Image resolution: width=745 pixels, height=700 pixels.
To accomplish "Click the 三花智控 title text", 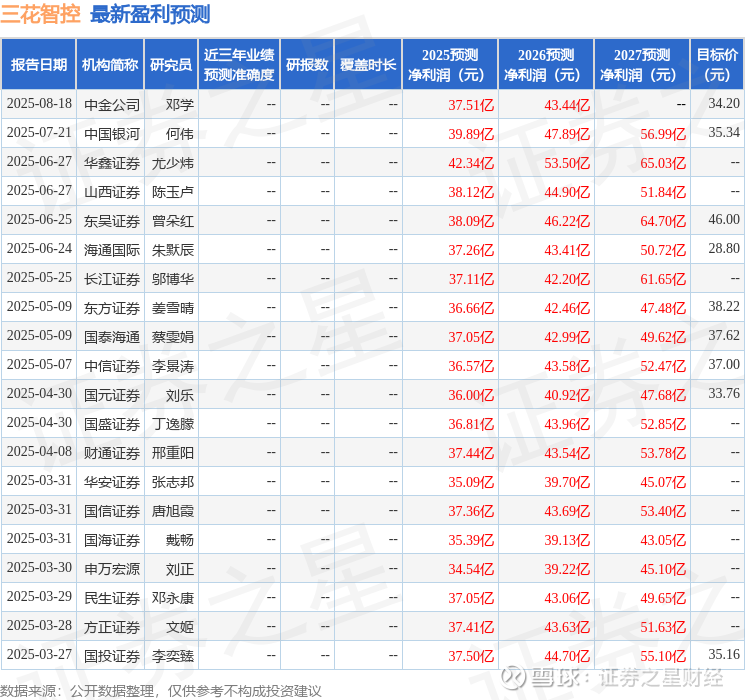I will point(40,14).
